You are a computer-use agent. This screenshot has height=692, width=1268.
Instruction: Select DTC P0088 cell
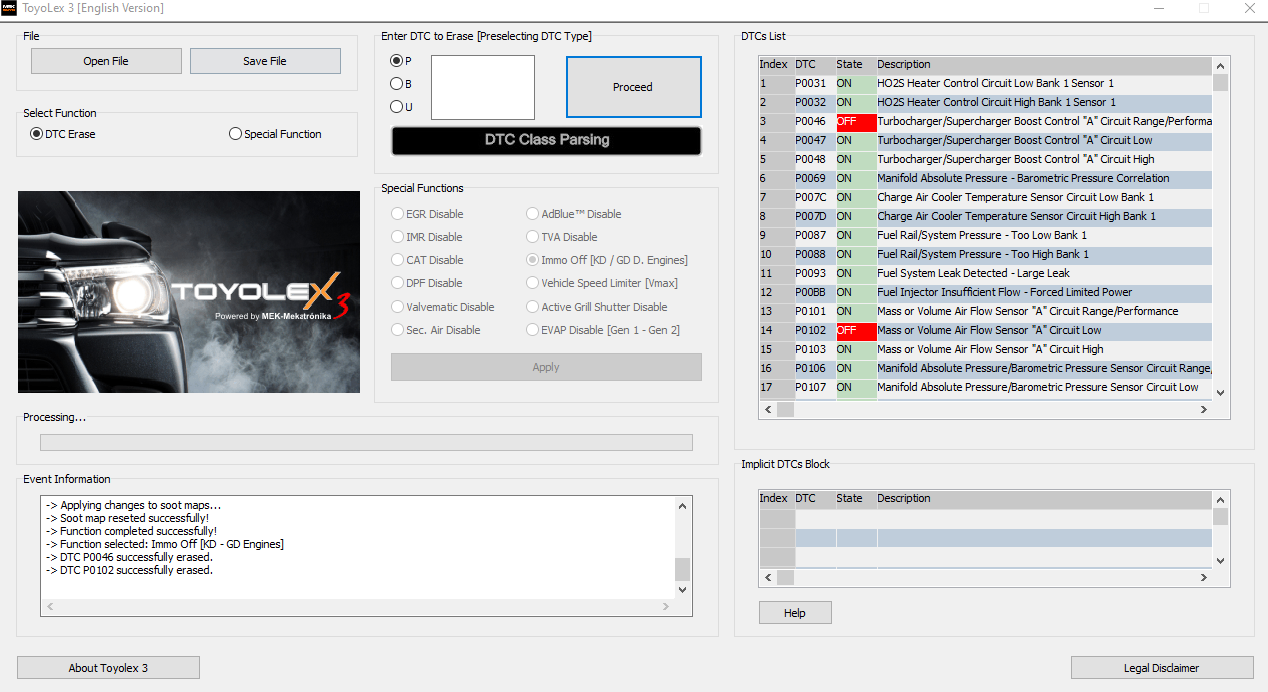(815, 254)
